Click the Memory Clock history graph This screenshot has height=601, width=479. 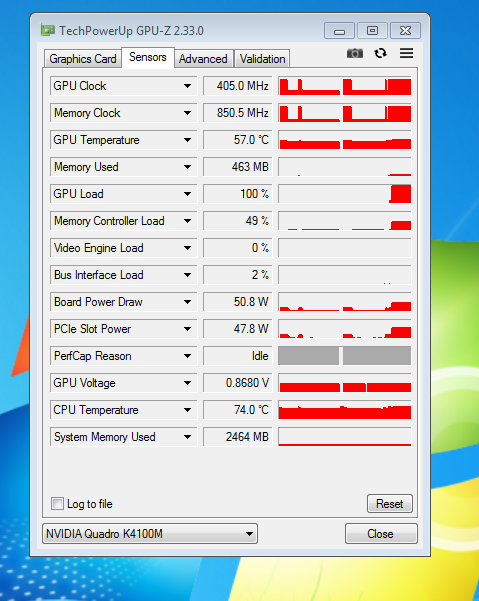click(x=345, y=113)
